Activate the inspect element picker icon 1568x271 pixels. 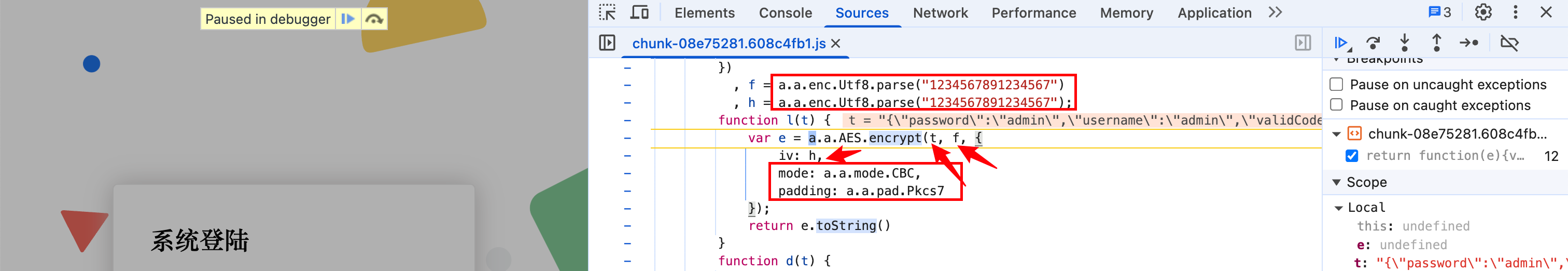(607, 13)
